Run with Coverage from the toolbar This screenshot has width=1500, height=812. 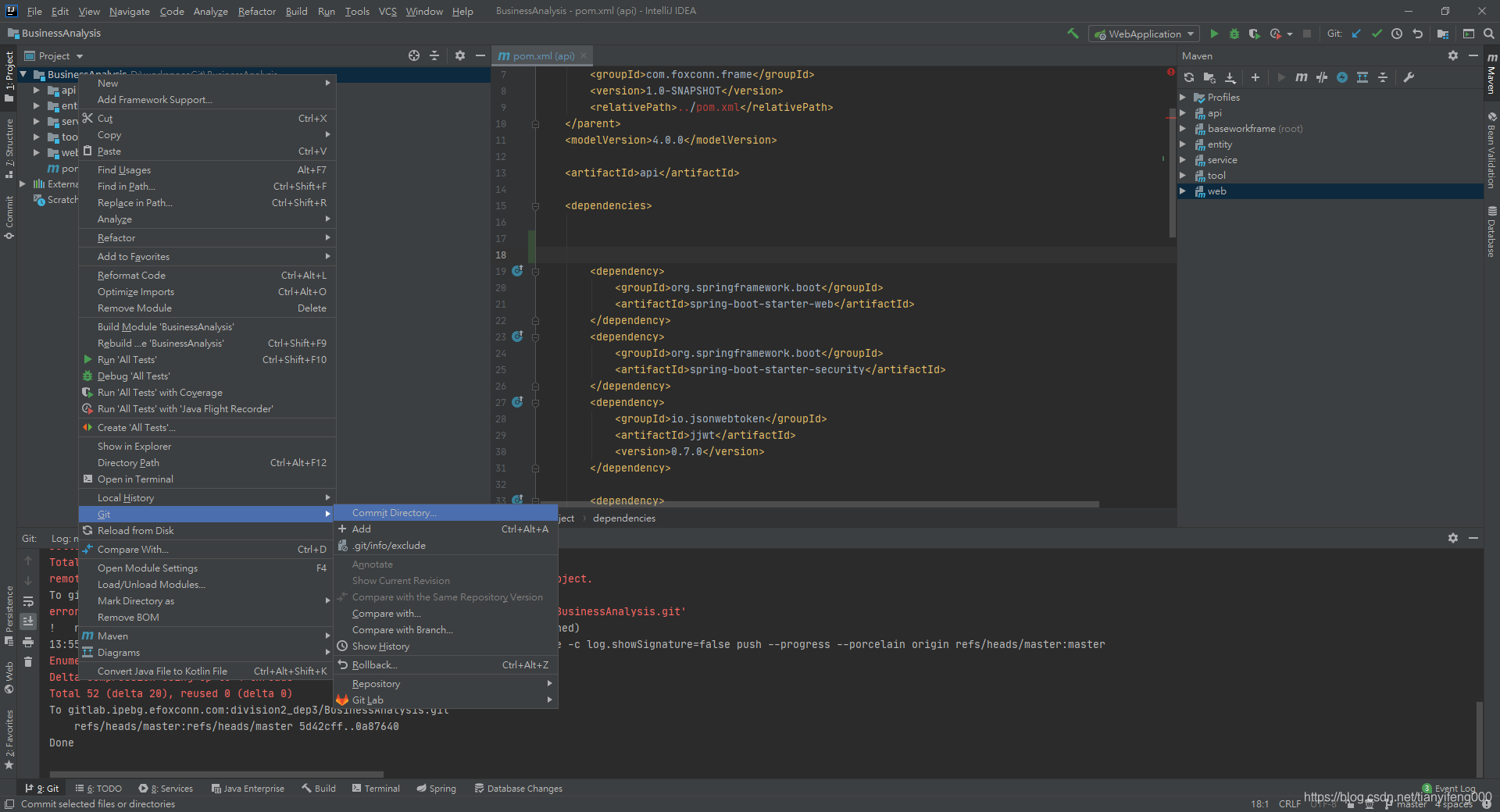click(1255, 34)
